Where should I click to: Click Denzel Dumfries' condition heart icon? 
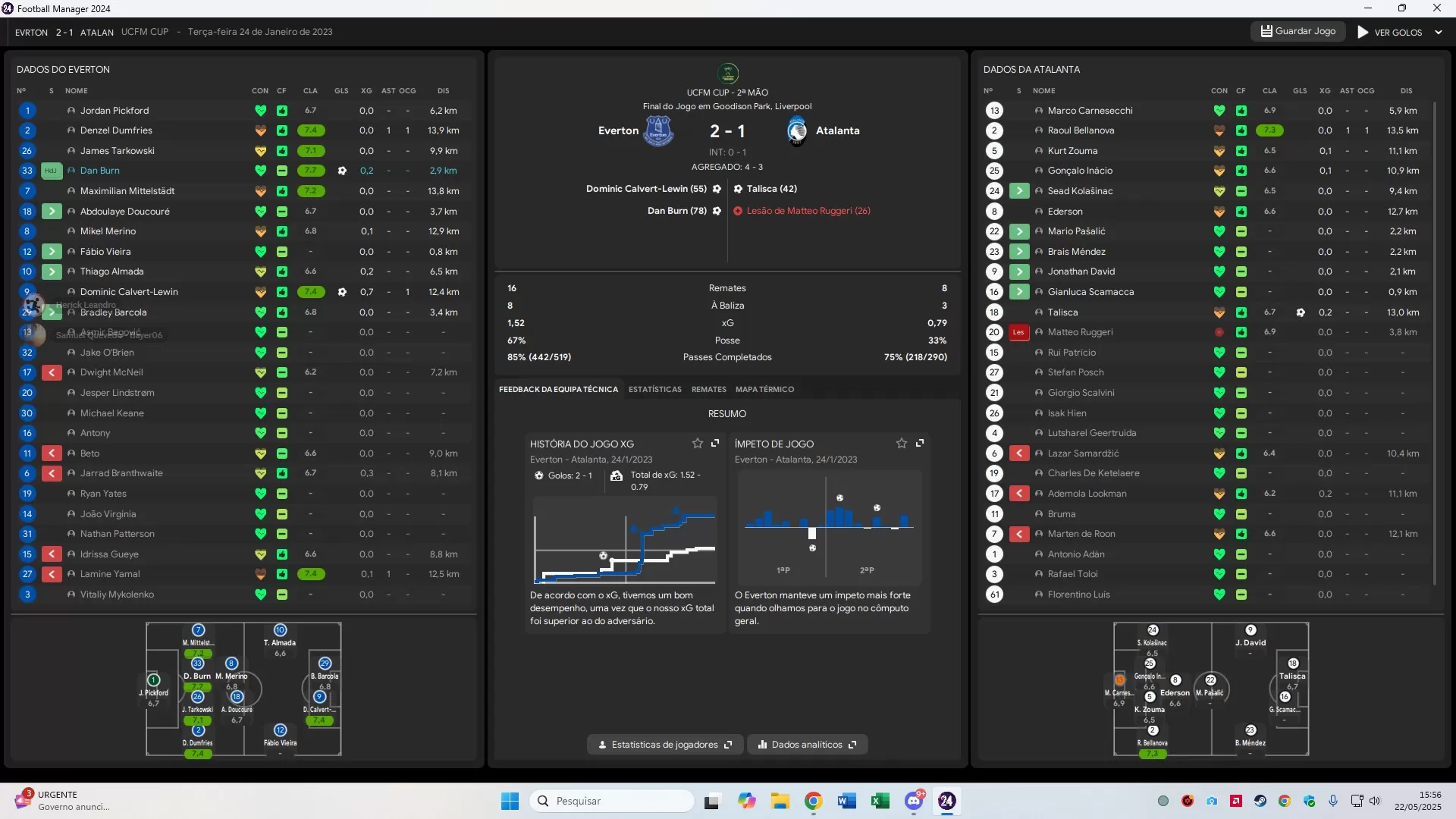(260, 130)
